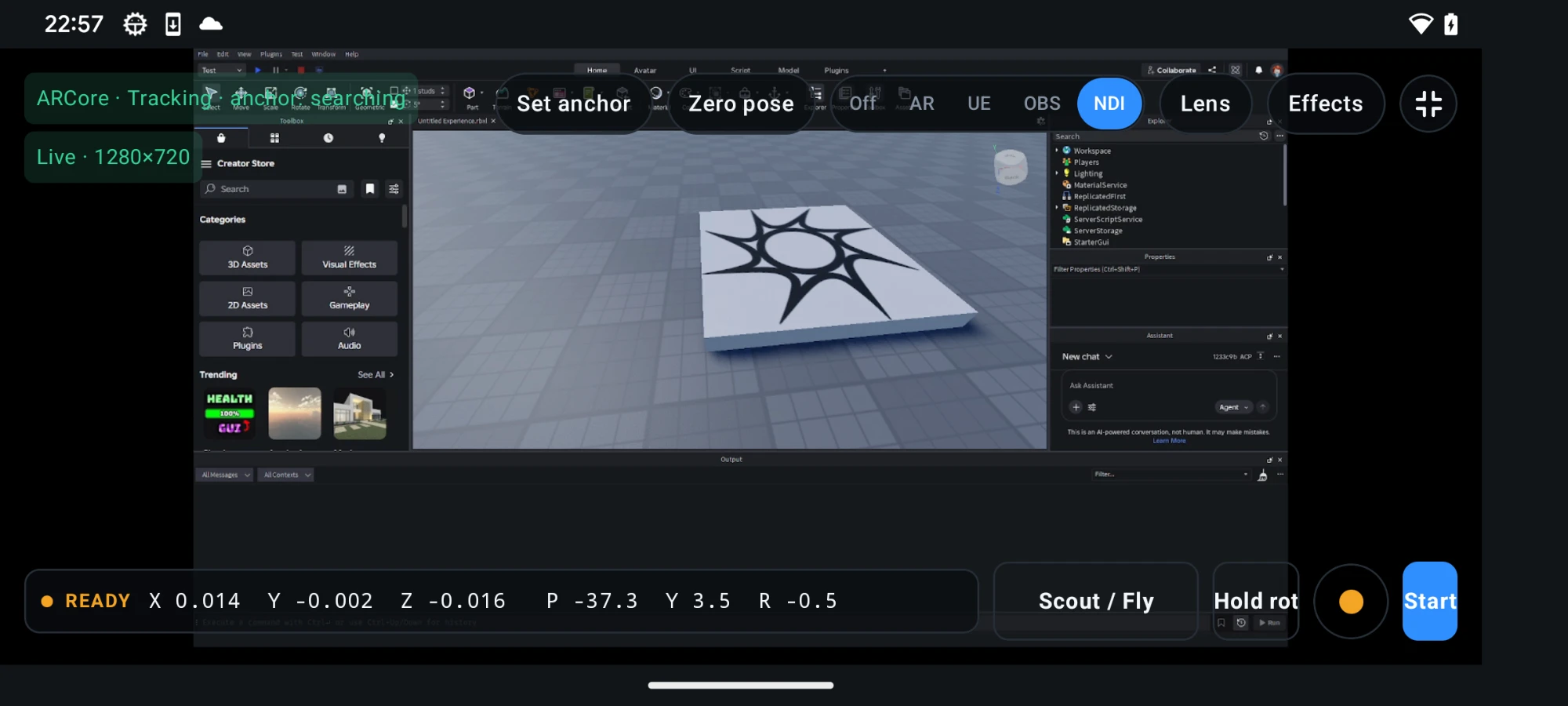This screenshot has width=1568, height=706.
Task: Click the Studio share icon beside Collaborate
Action: pos(1212,70)
